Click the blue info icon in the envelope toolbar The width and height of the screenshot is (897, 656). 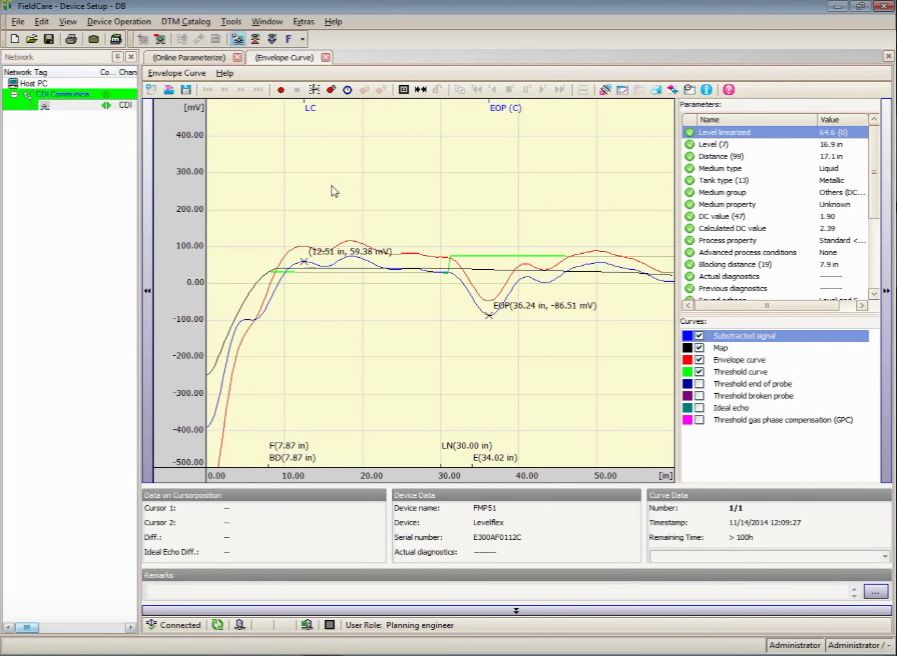[707, 90]
